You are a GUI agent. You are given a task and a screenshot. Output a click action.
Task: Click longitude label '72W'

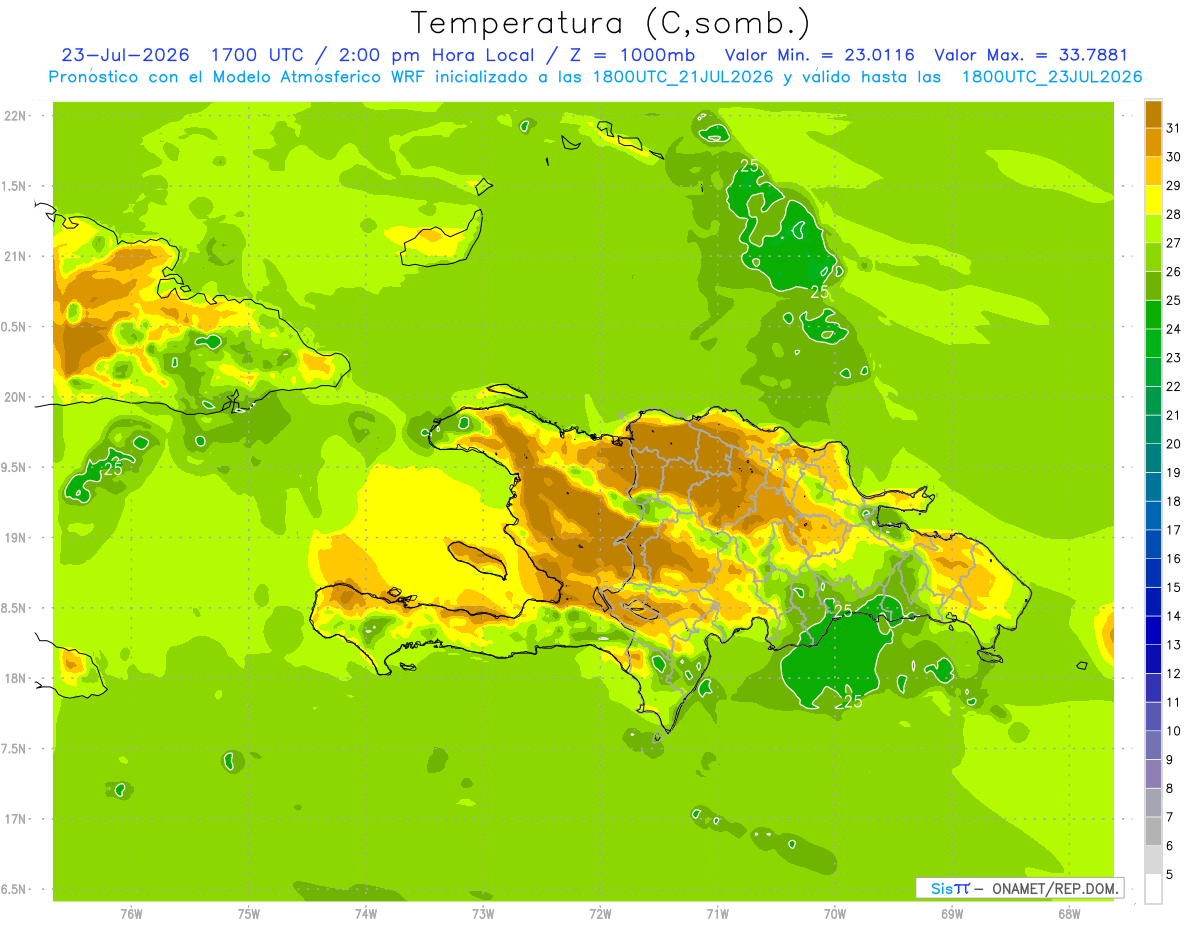coord(600,913)
